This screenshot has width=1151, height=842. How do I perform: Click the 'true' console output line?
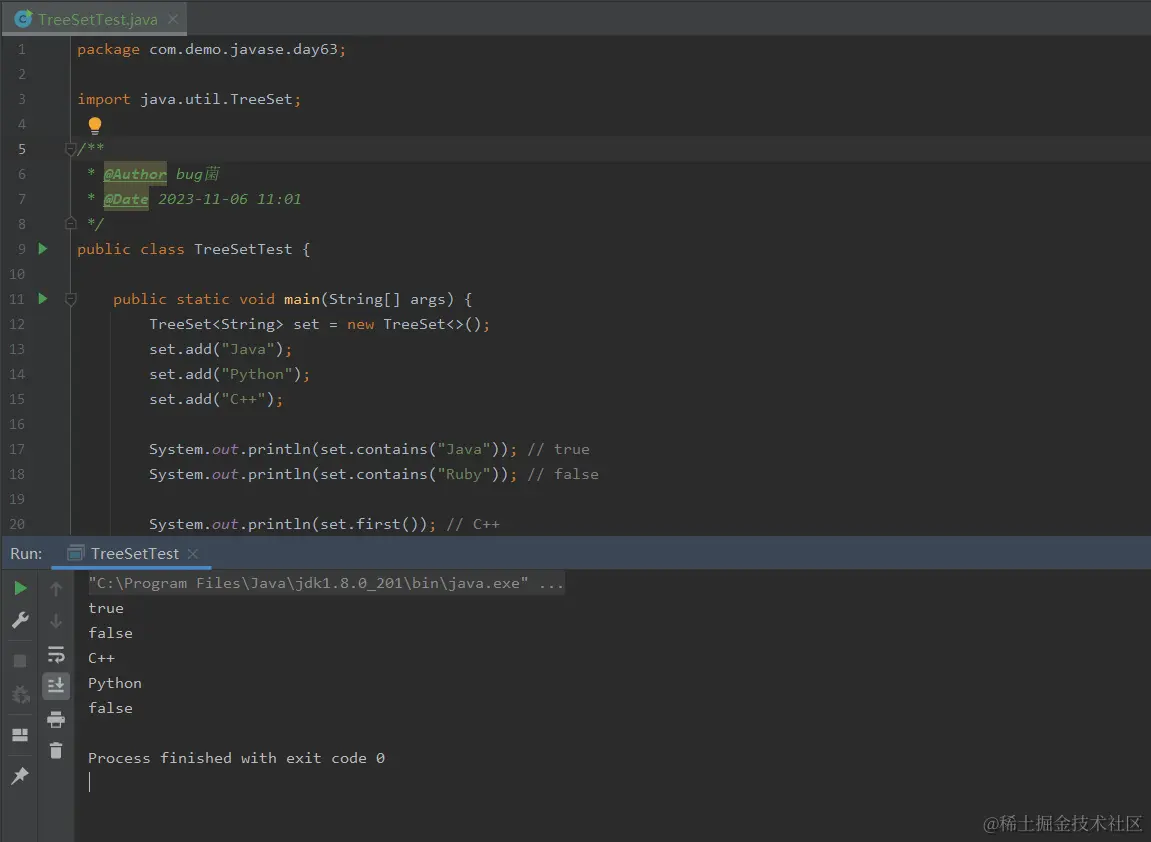(106, 608)
